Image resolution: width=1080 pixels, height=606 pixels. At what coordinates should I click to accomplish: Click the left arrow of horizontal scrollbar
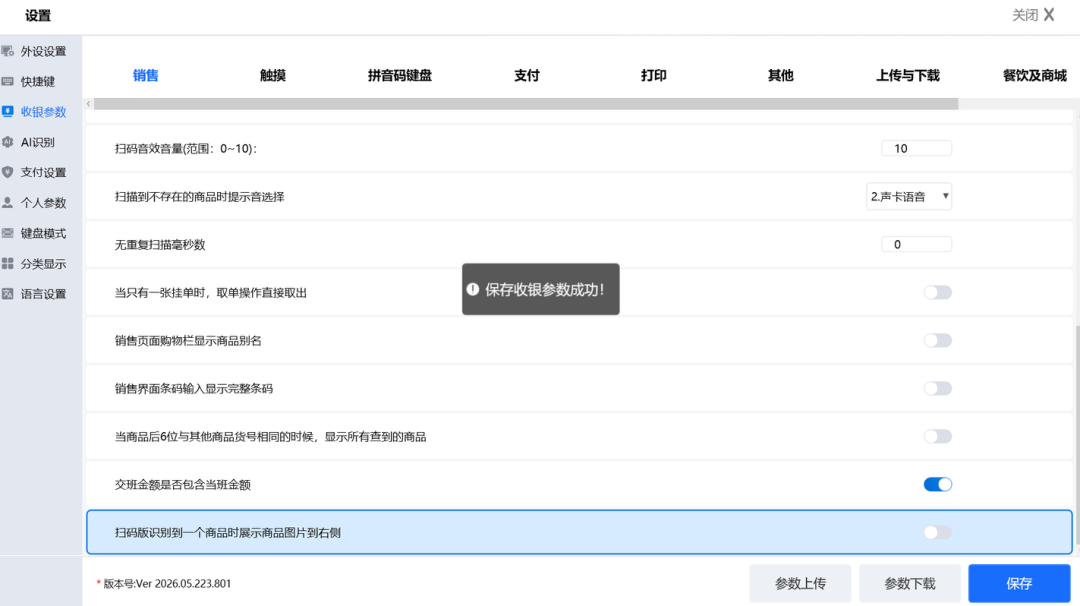pyautogui.click(x=88, y=104)
